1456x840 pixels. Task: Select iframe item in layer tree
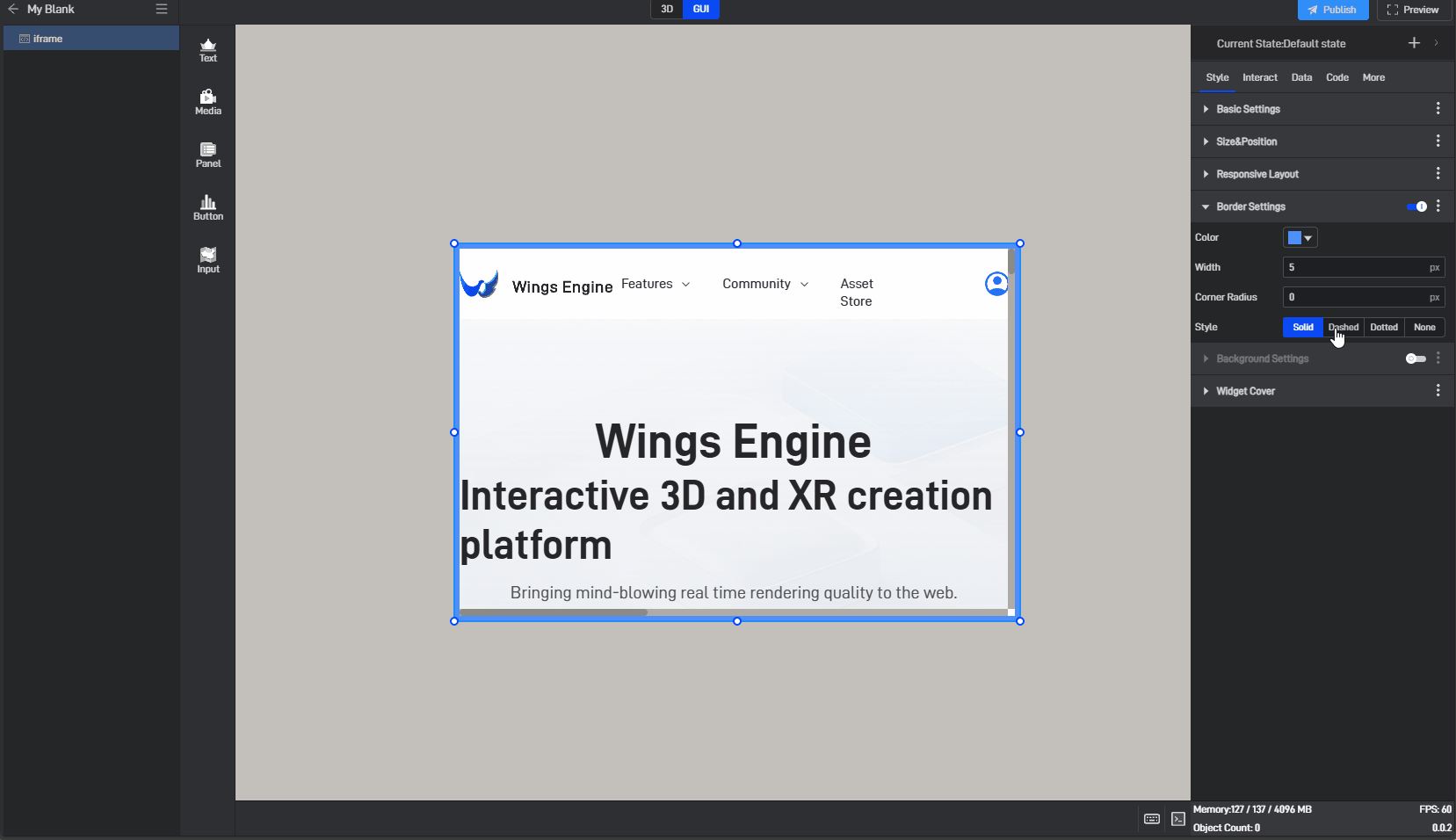[x=91, y=39]
